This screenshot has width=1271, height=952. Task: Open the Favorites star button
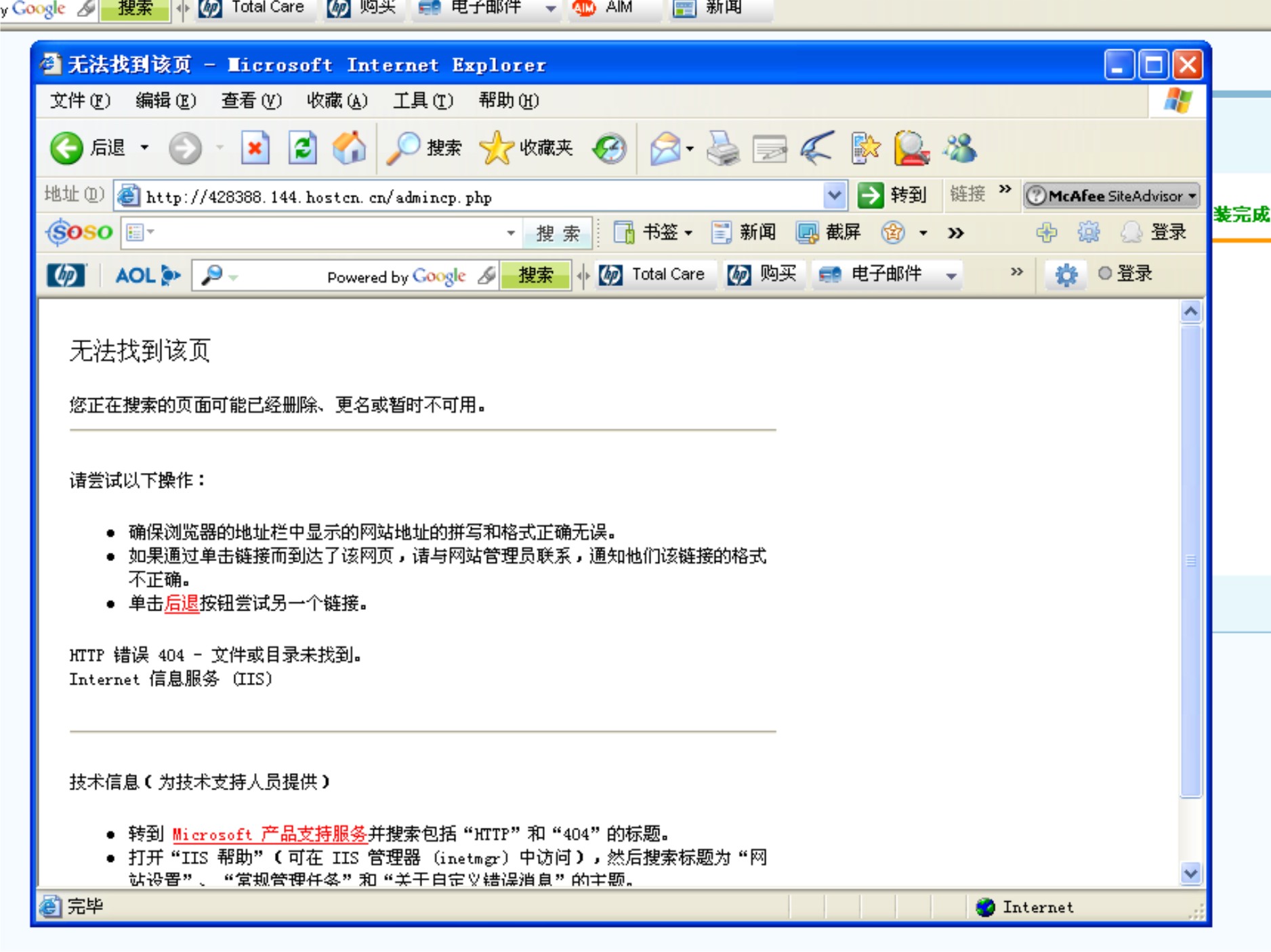point(526,148)
